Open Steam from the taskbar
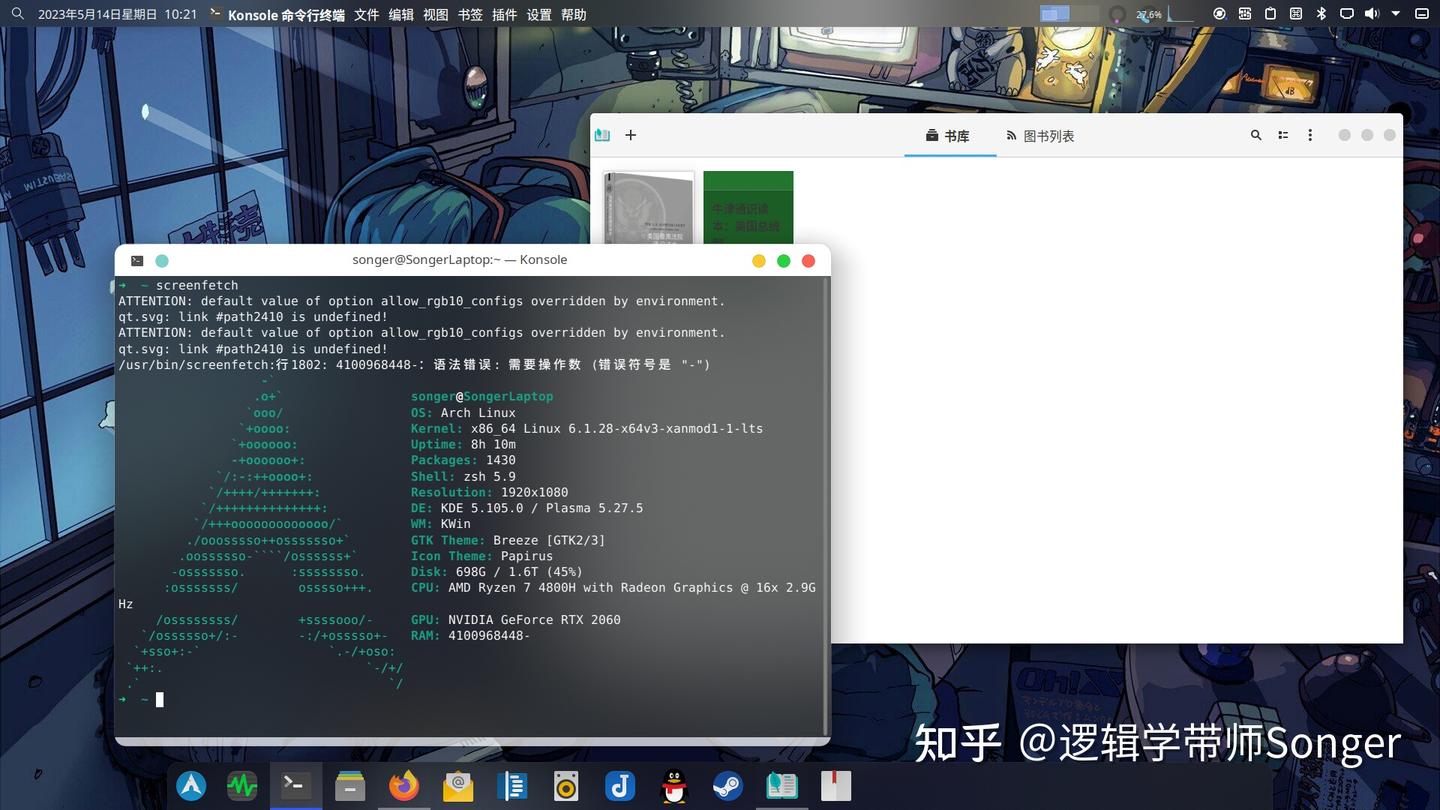Viewport: 1440px width, 810px height. 727,786
